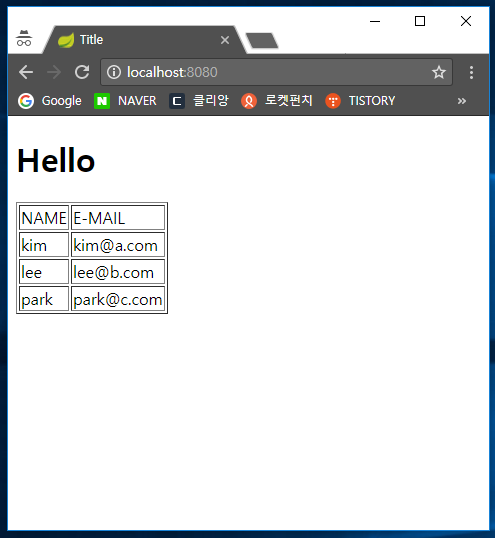Open the 클리앙 bookmark
The height and width of the screenshot is (538, 495).
[x=199, y=101]
